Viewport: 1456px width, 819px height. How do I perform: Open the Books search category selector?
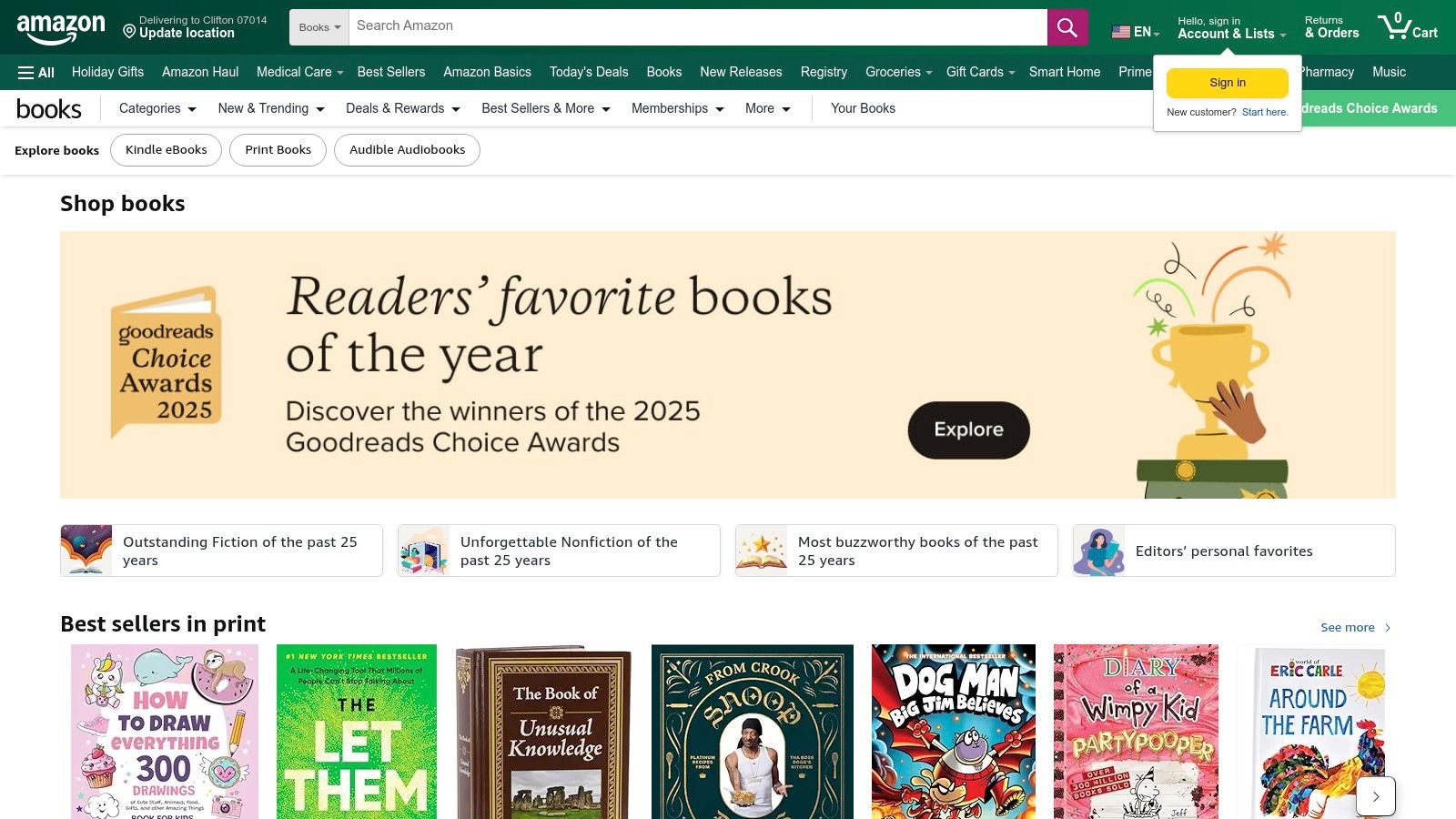pos(318,26)
